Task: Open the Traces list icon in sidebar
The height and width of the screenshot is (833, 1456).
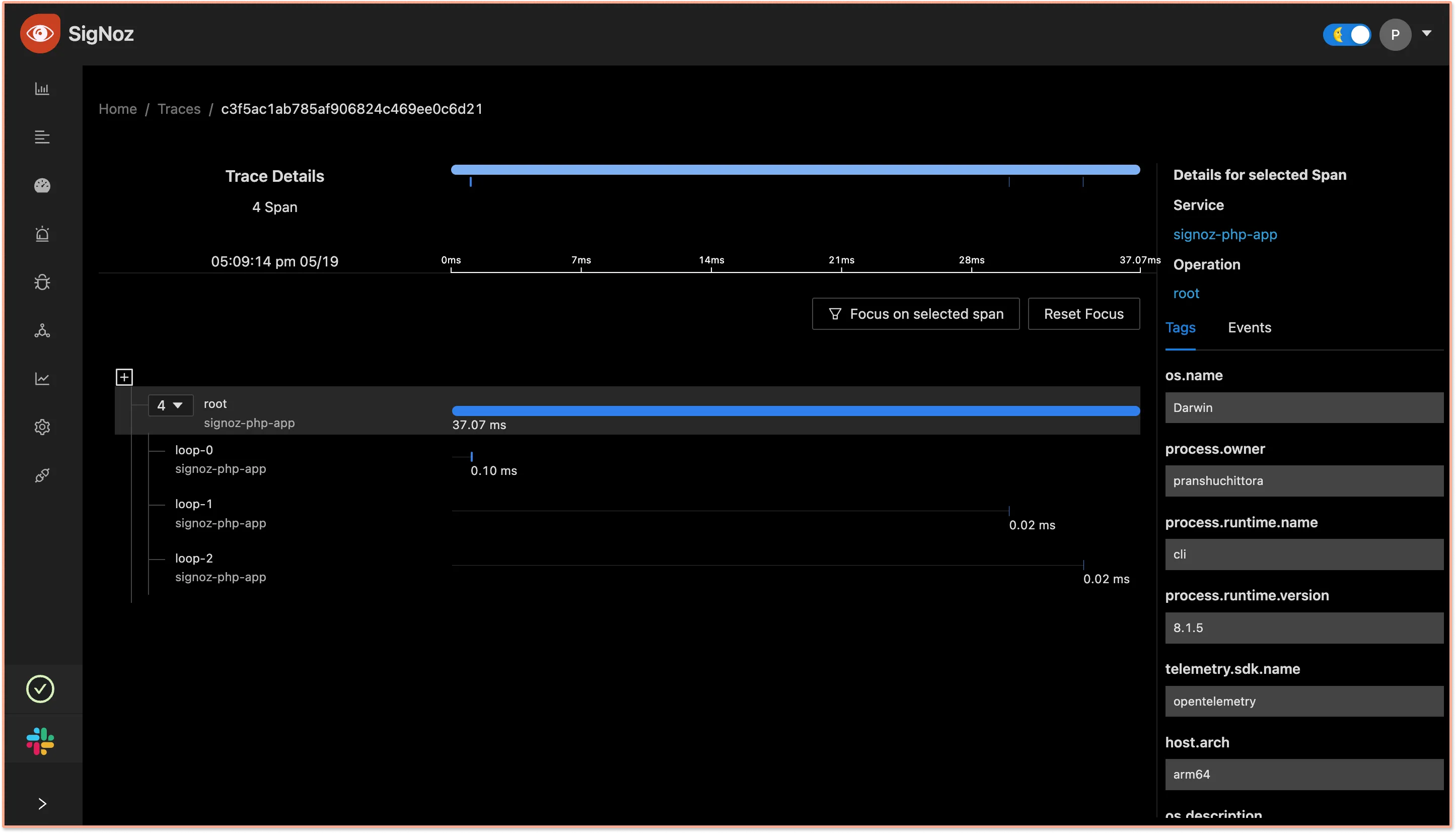Action: click(42, 137)
